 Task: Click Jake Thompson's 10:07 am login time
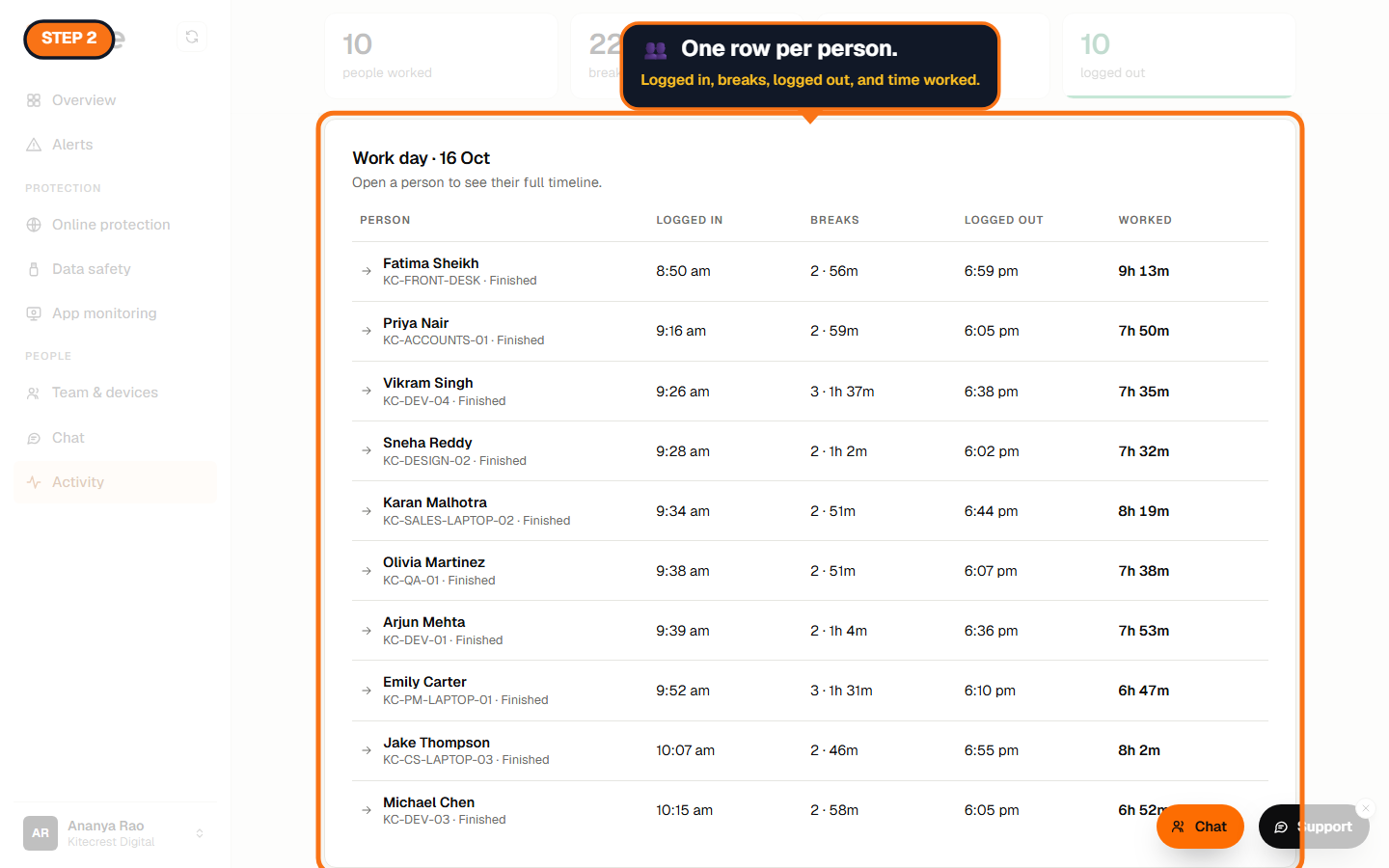coord(686,750)
